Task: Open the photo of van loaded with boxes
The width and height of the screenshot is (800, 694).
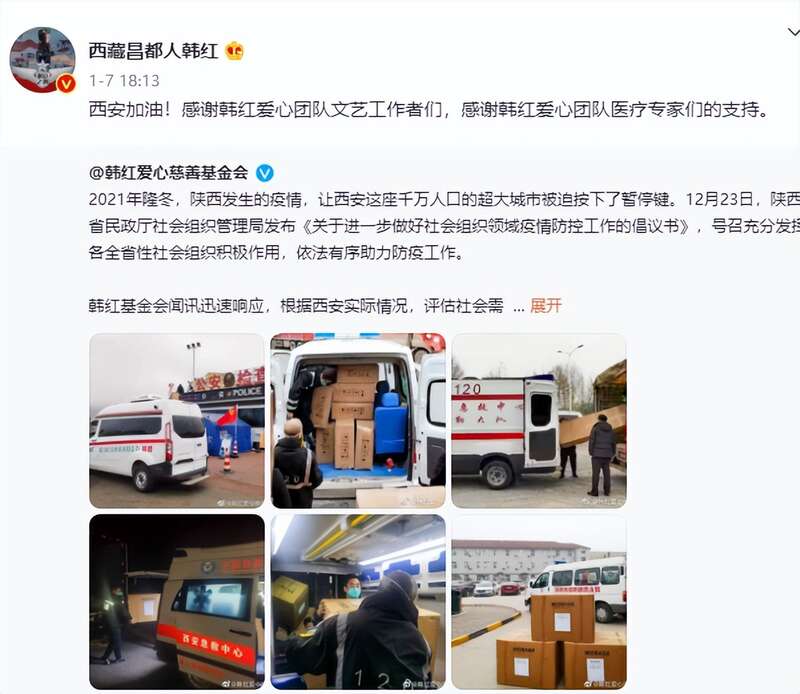Action: tap(358, 420)
